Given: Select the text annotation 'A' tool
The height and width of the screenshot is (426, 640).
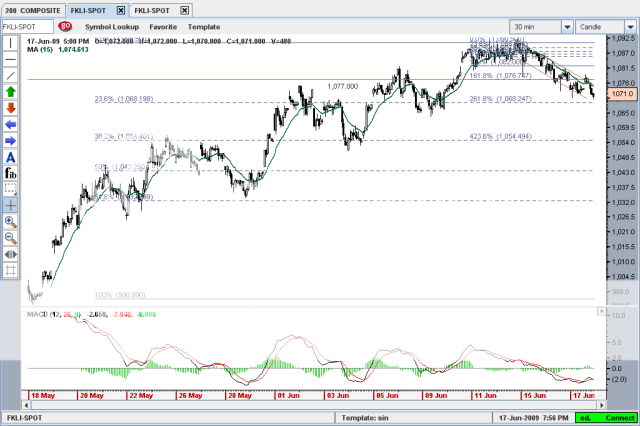Looking at the screenshot, I should pyautogui.click(x=10, y=157).
